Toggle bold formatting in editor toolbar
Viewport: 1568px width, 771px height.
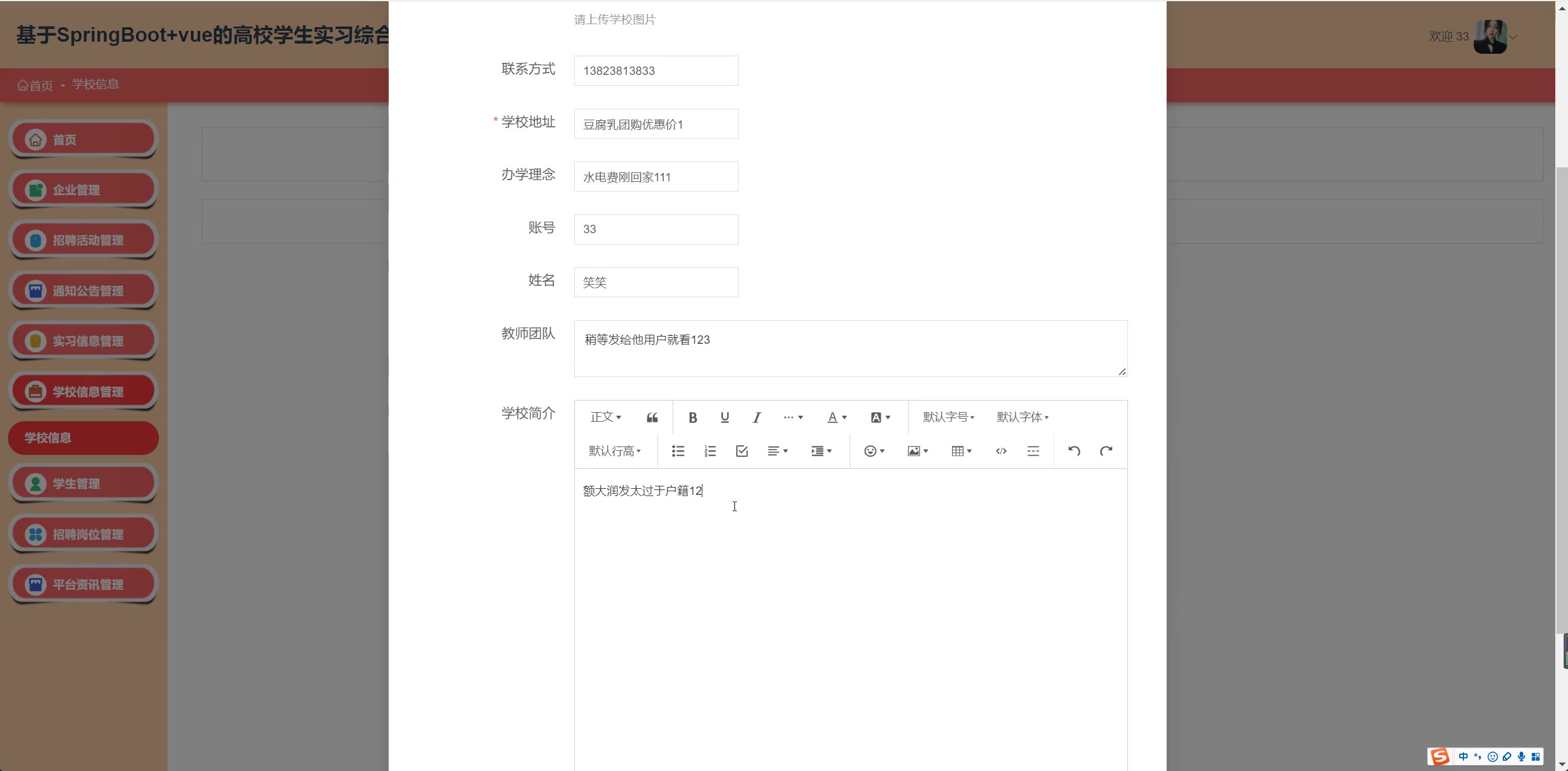(x=692, y=418)
